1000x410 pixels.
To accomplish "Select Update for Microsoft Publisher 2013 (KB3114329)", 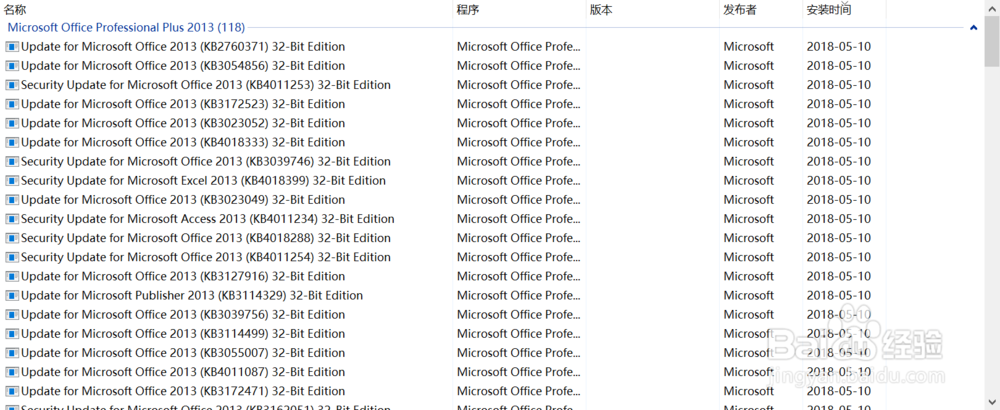I will [x=192, y=295].
